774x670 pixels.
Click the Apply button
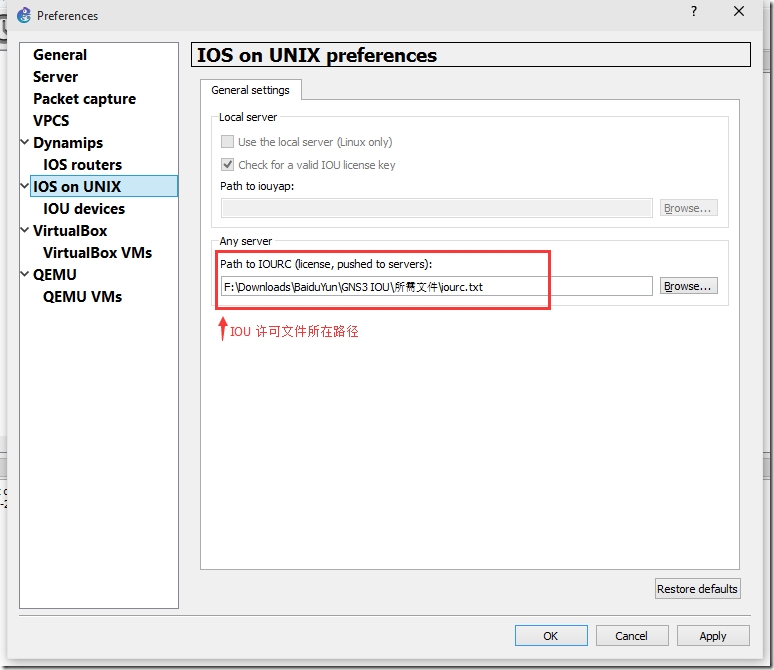(712, 635)
